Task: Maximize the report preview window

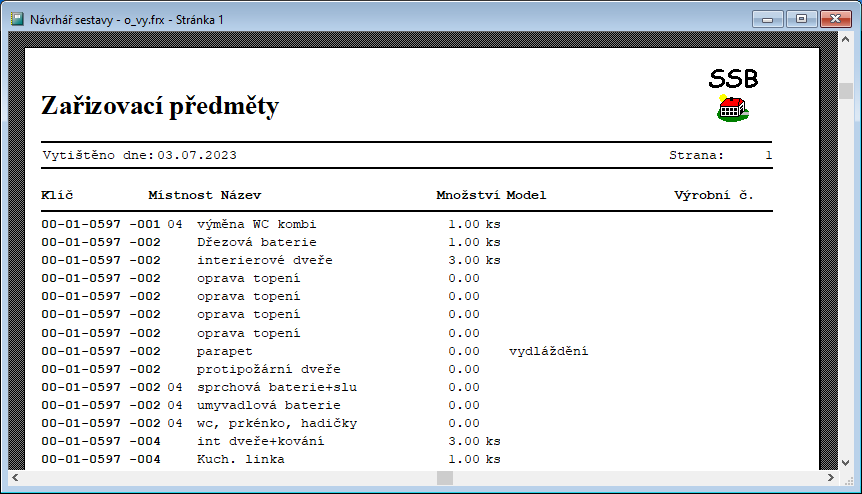Action: (801, 18)
